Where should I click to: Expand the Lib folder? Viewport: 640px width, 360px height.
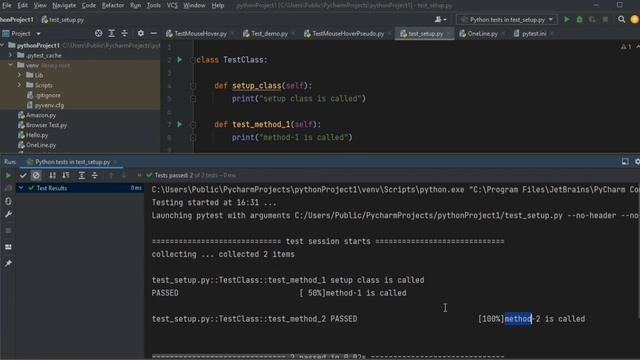point(19,75)
